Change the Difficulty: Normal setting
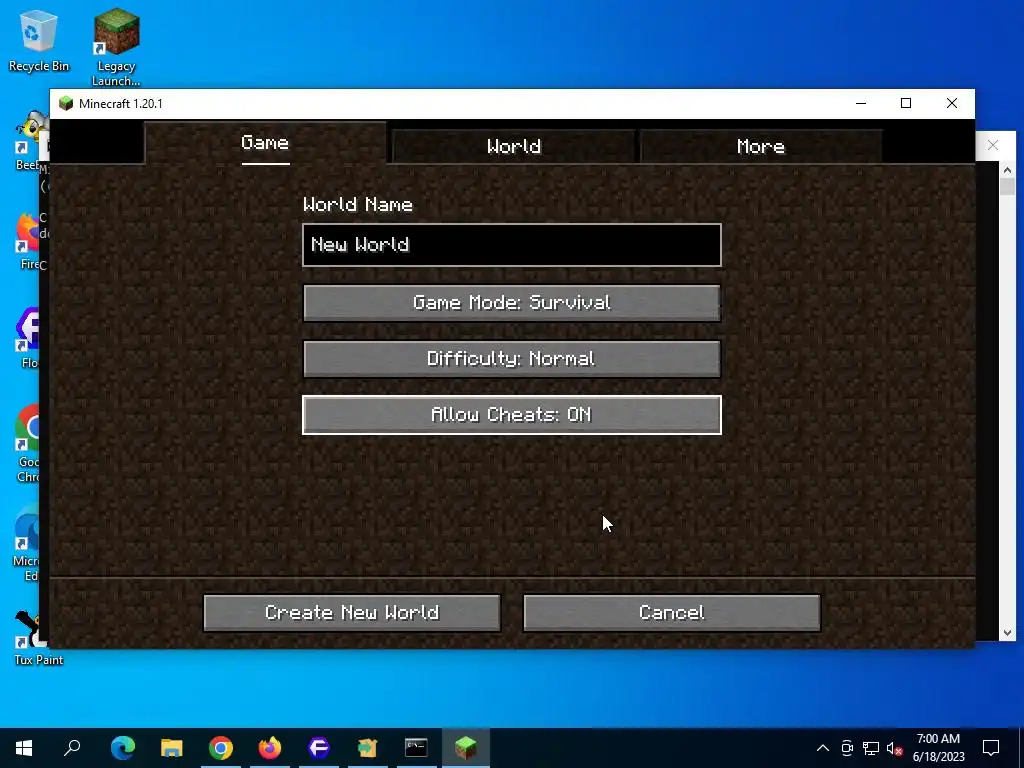 click(512, 359)
